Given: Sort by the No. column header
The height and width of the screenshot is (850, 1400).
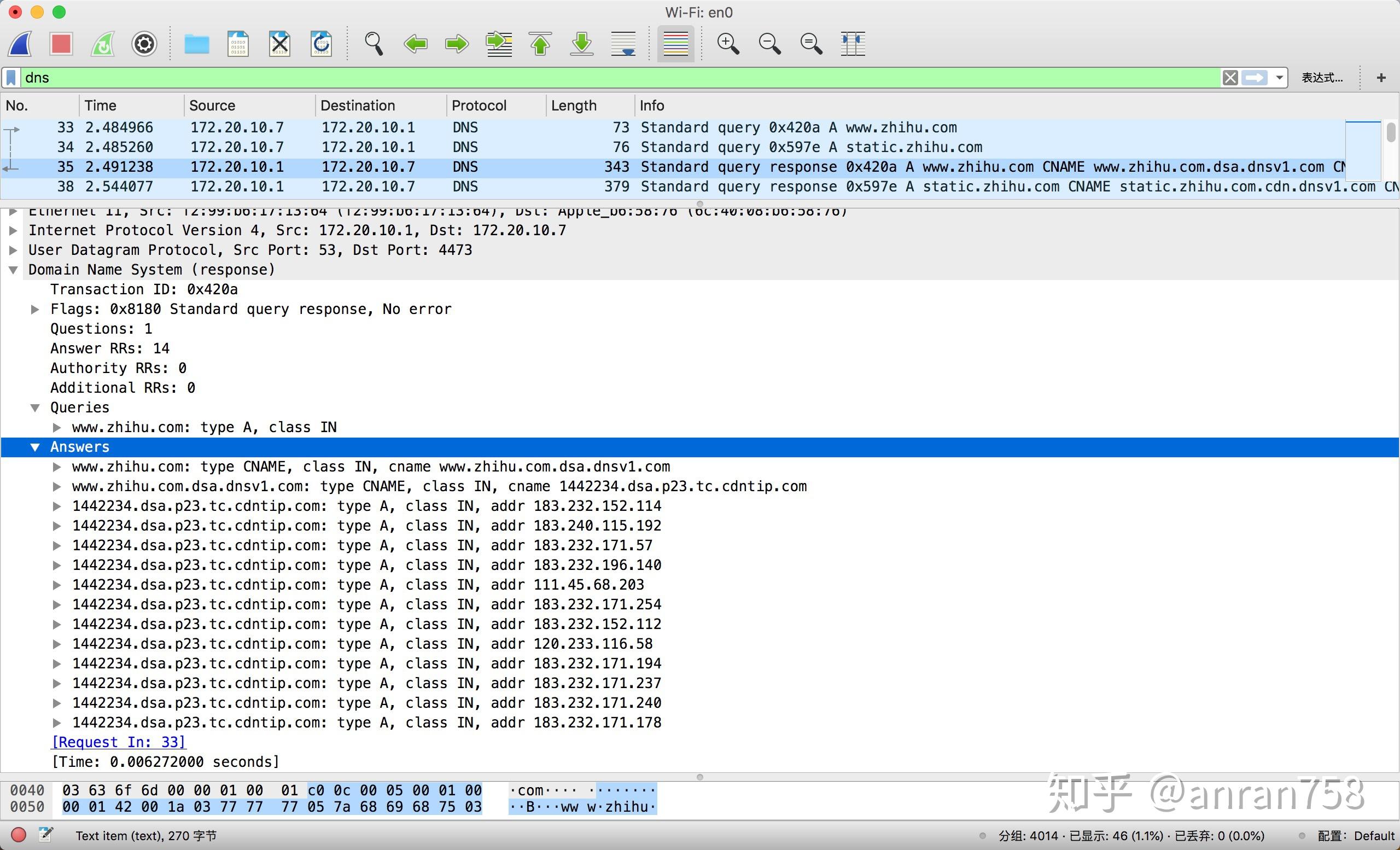Looking at the screenshot, I should [x=40, y=106].
